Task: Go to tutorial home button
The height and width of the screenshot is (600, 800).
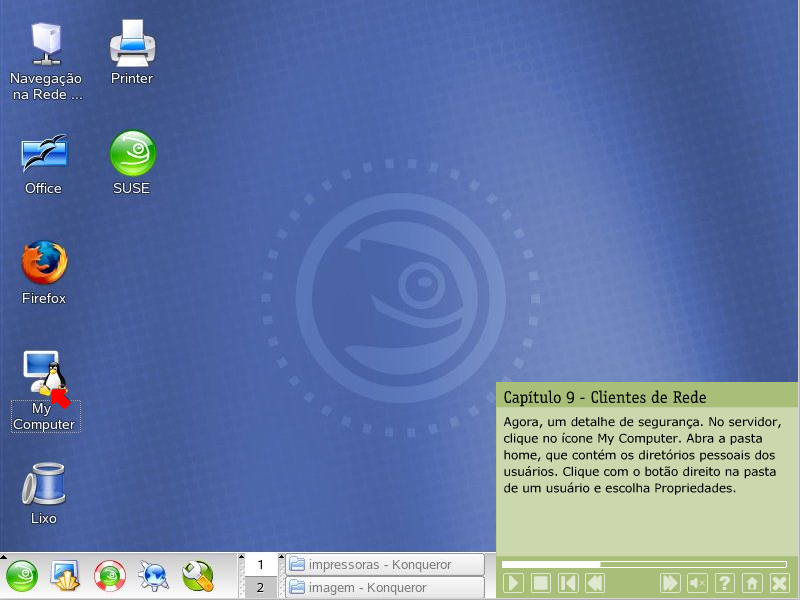Action: (752, 583)
